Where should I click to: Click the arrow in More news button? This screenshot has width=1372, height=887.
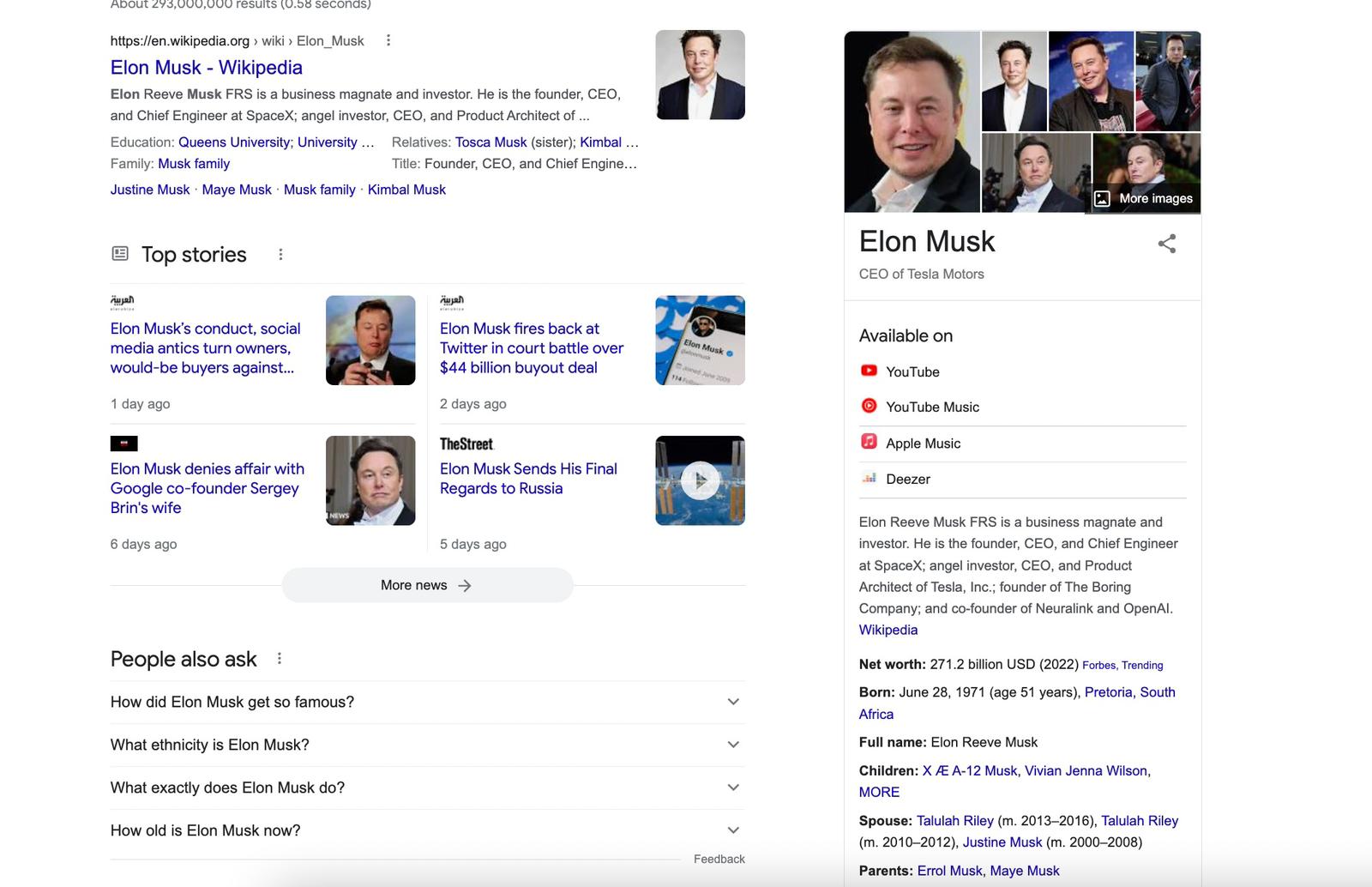coord(464,586)
